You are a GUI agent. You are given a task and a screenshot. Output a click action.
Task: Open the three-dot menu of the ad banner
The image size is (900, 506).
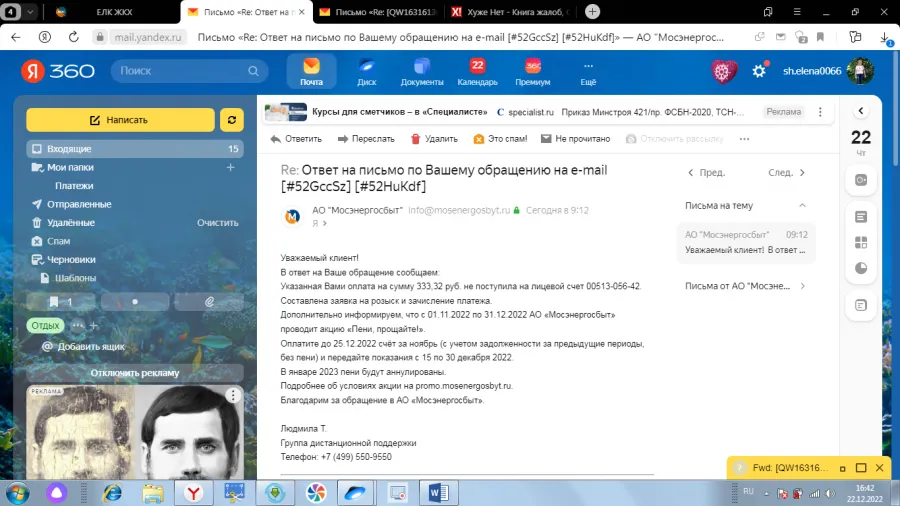pos(820,112)
